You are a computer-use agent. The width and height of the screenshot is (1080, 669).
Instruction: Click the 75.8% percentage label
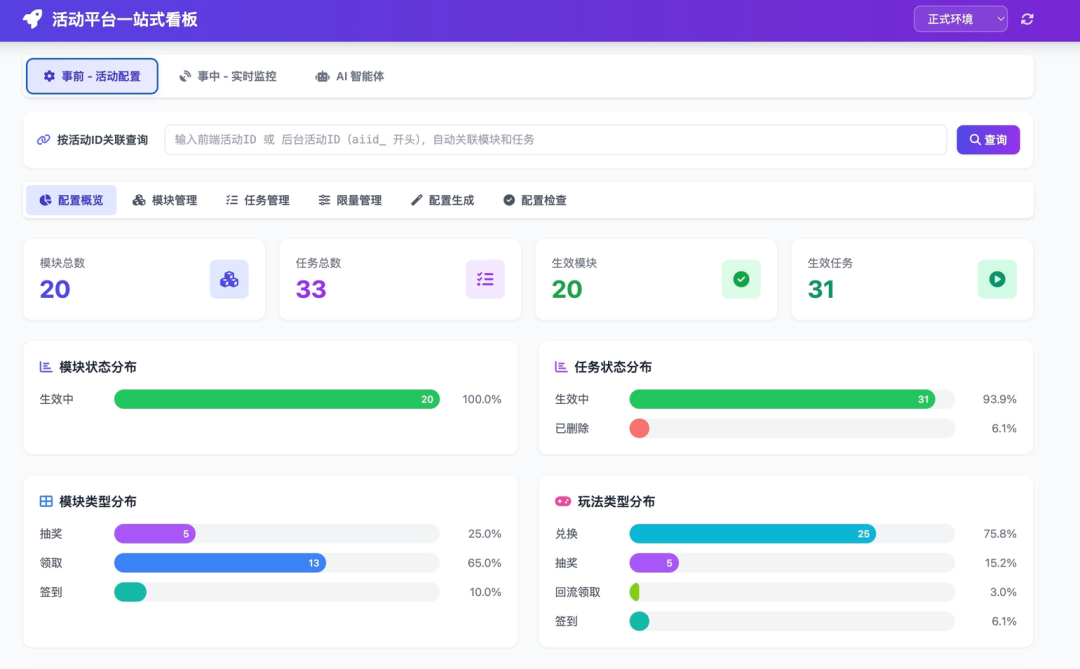[x=1000, y=533]
